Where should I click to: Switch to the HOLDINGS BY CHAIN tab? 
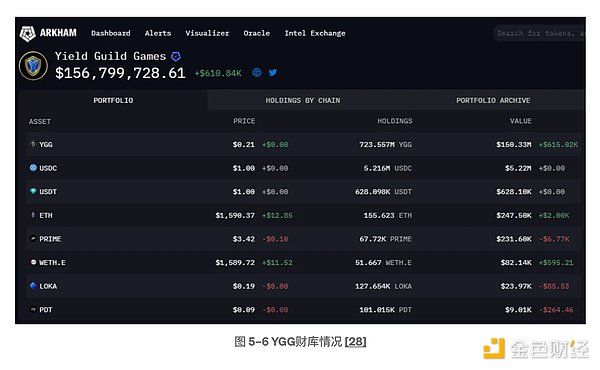[x=303, y=100]
